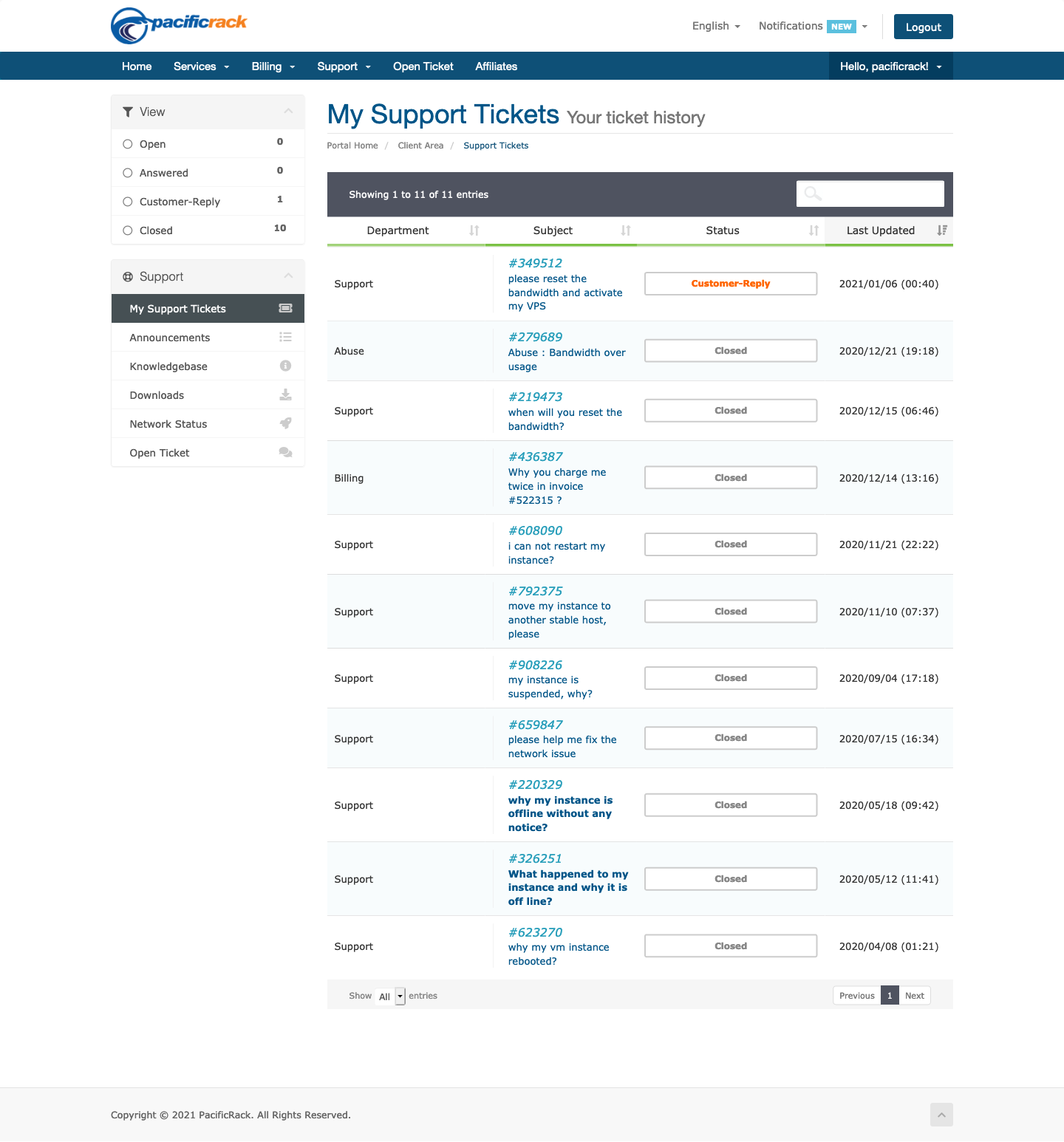Open the Affiliates navigation item

497,66
